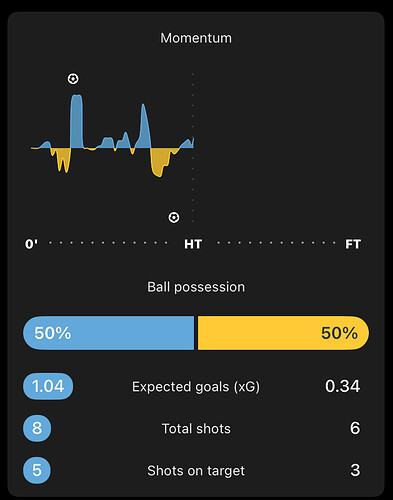The image size is (393, 500).
Task: Tap the tall blue momentum peak under goal icon
Action: pos(76,121)
